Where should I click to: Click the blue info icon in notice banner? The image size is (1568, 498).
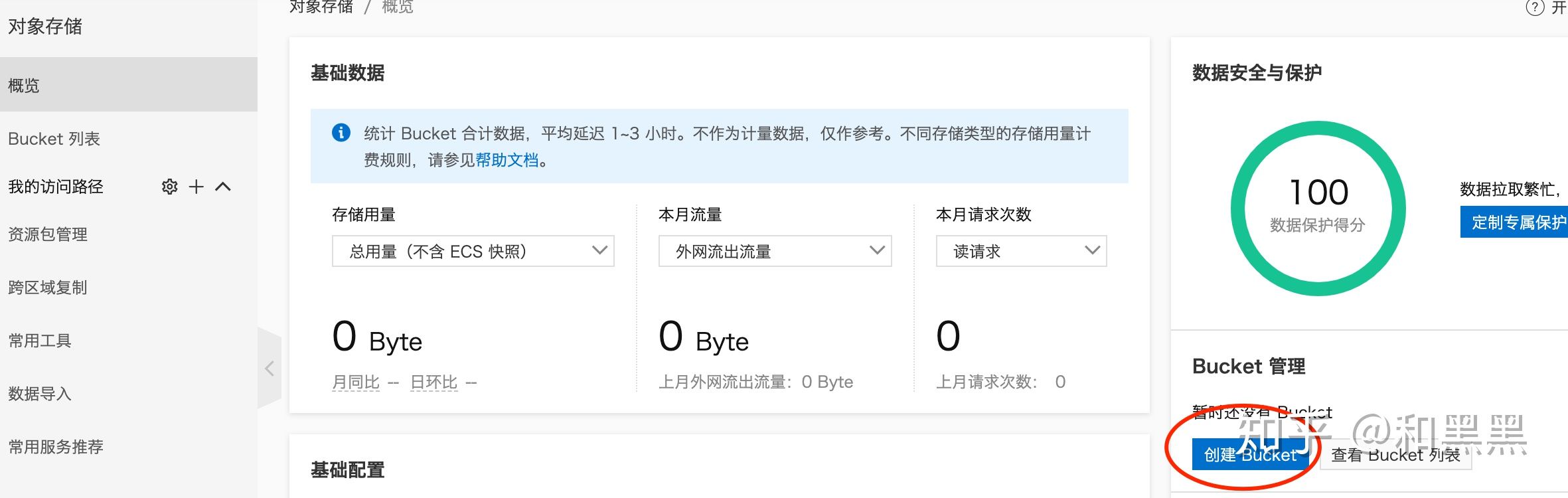point(341,133)
